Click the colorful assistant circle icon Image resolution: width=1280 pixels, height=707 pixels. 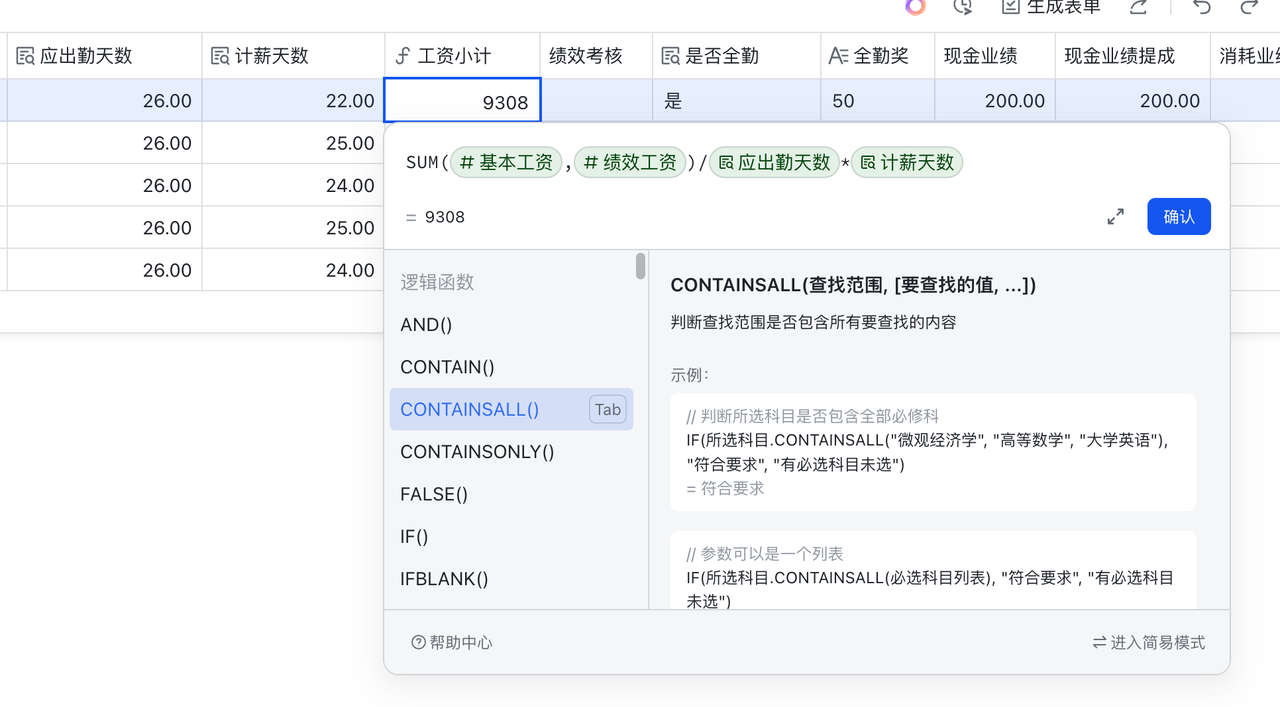916,8
